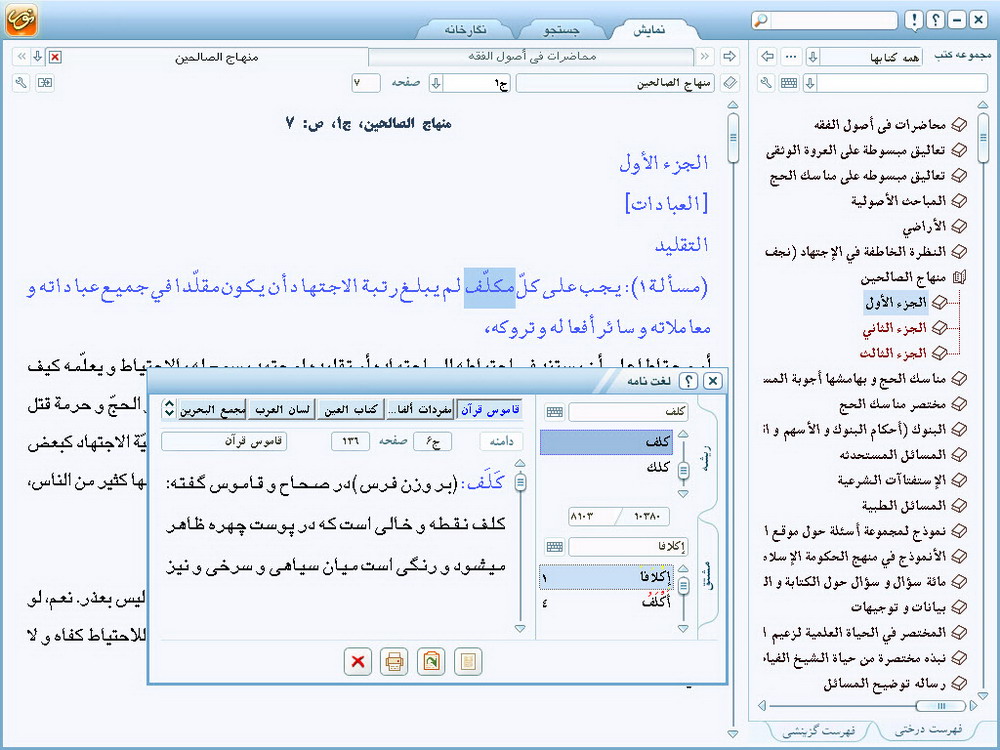Select the مفردات ألفا dictionary tab

pyautogui.click(x=420, y=409)
